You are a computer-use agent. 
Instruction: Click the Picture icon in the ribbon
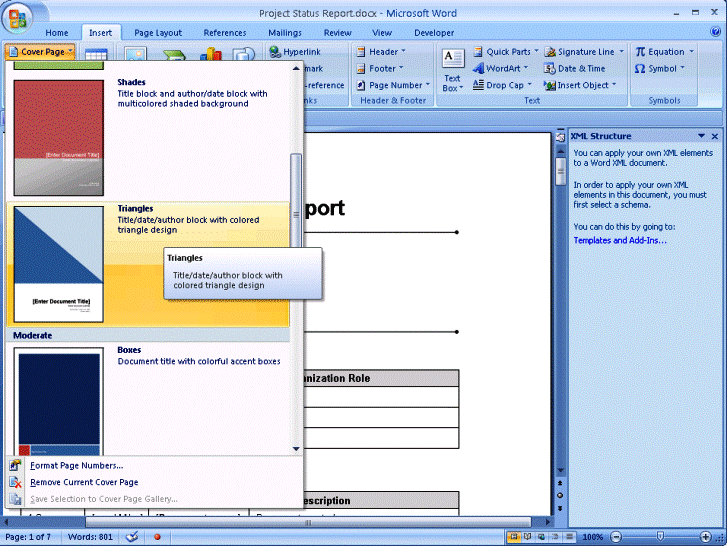135,54
